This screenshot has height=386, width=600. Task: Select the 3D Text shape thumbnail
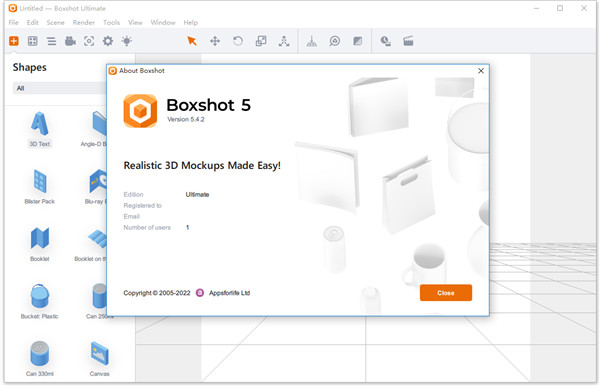[x=40, y=129]
